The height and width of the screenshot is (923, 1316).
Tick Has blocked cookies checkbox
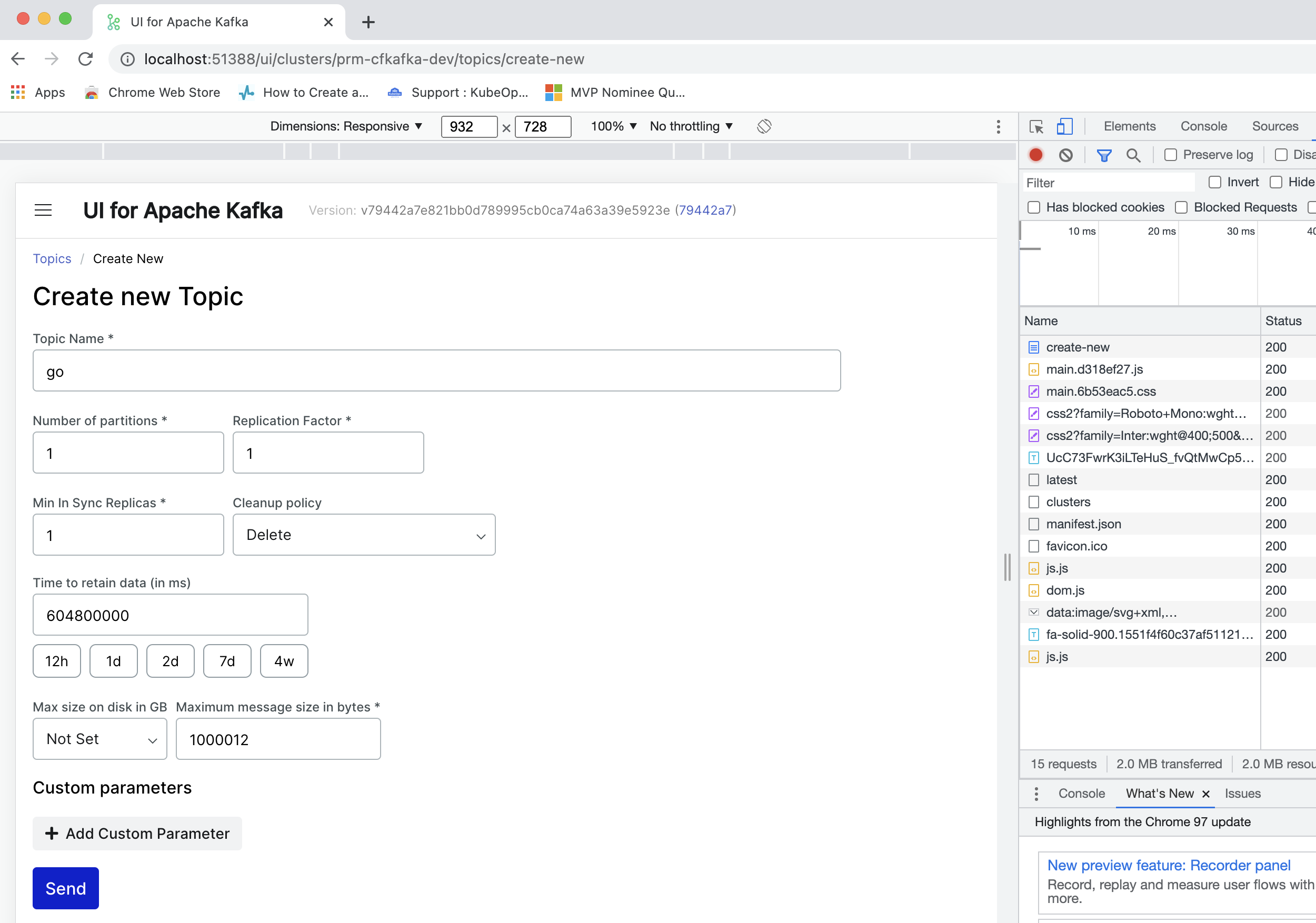(1034, 207)
